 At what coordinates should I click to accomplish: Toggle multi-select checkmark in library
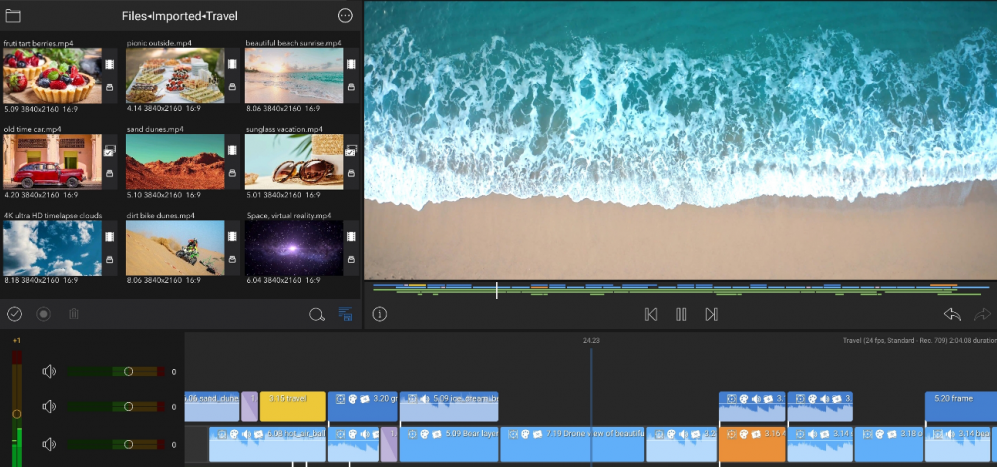[14, 314]
